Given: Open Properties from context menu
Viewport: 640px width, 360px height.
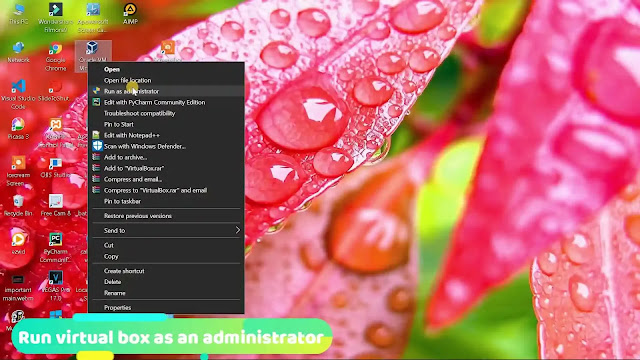Looking at the screenshot, I should (x=166, y=308).
